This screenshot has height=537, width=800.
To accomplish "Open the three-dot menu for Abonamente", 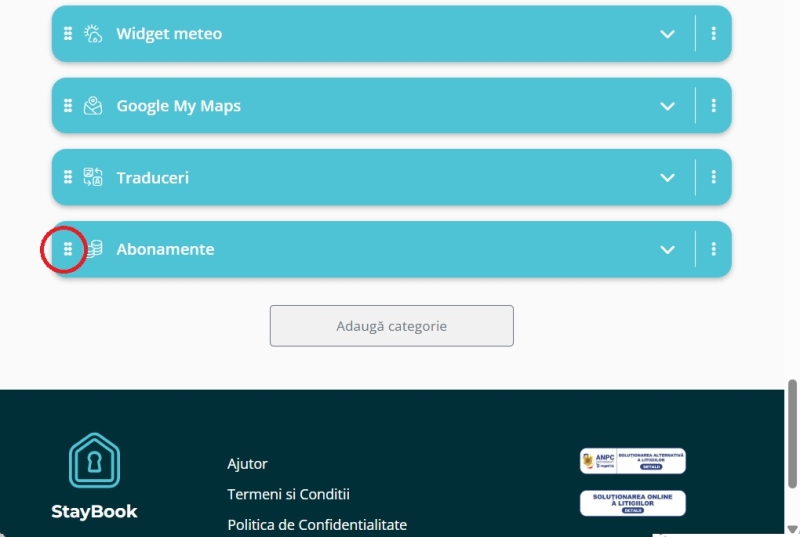I will [713, 249].
